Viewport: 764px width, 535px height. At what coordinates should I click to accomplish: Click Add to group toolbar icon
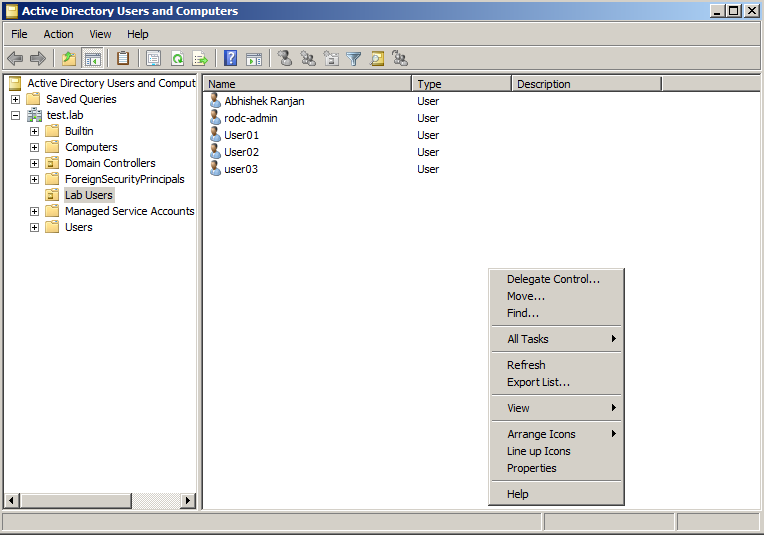point(400,58)
